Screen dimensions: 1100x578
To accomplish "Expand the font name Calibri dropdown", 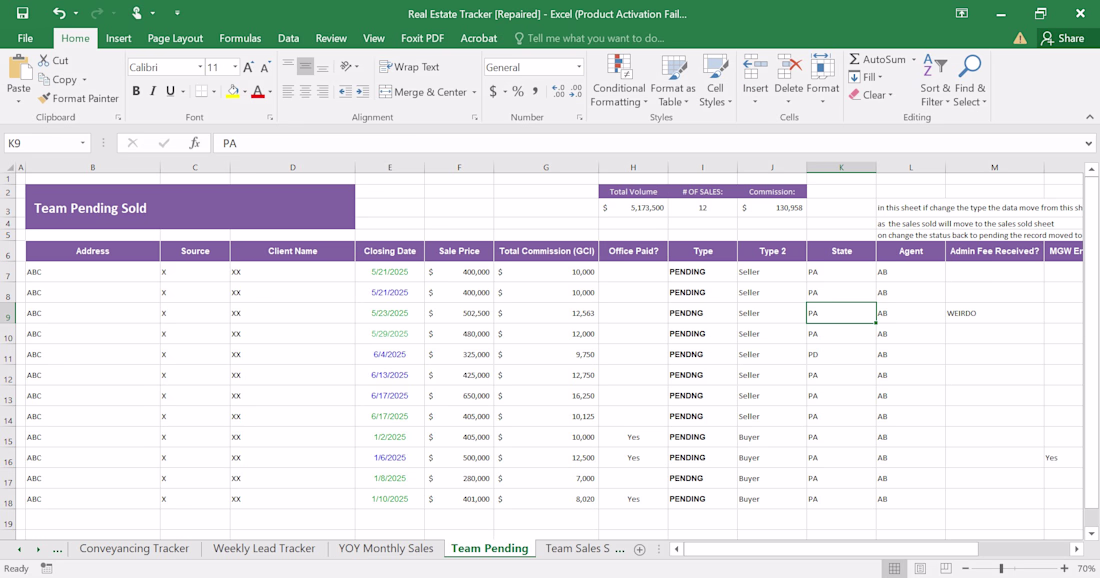I will (200, 67).
